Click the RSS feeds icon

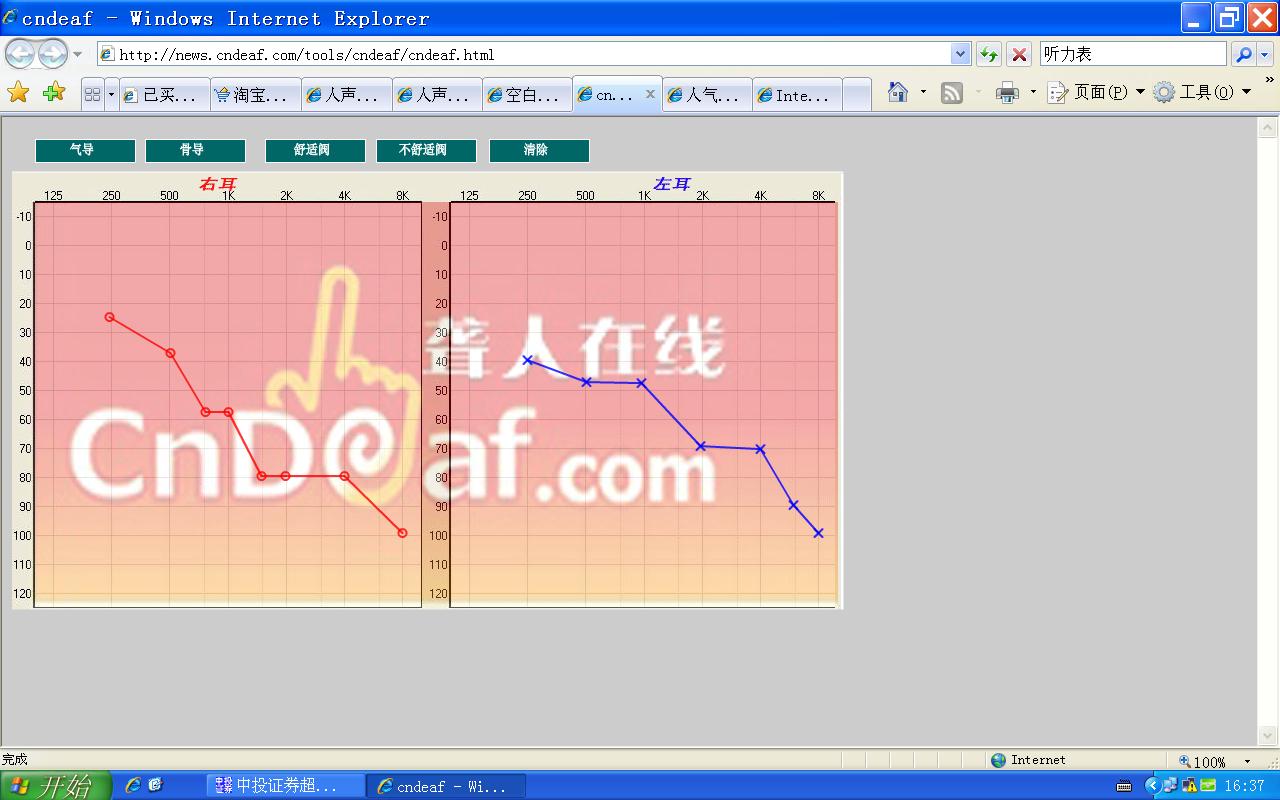(x=952, y=93)
